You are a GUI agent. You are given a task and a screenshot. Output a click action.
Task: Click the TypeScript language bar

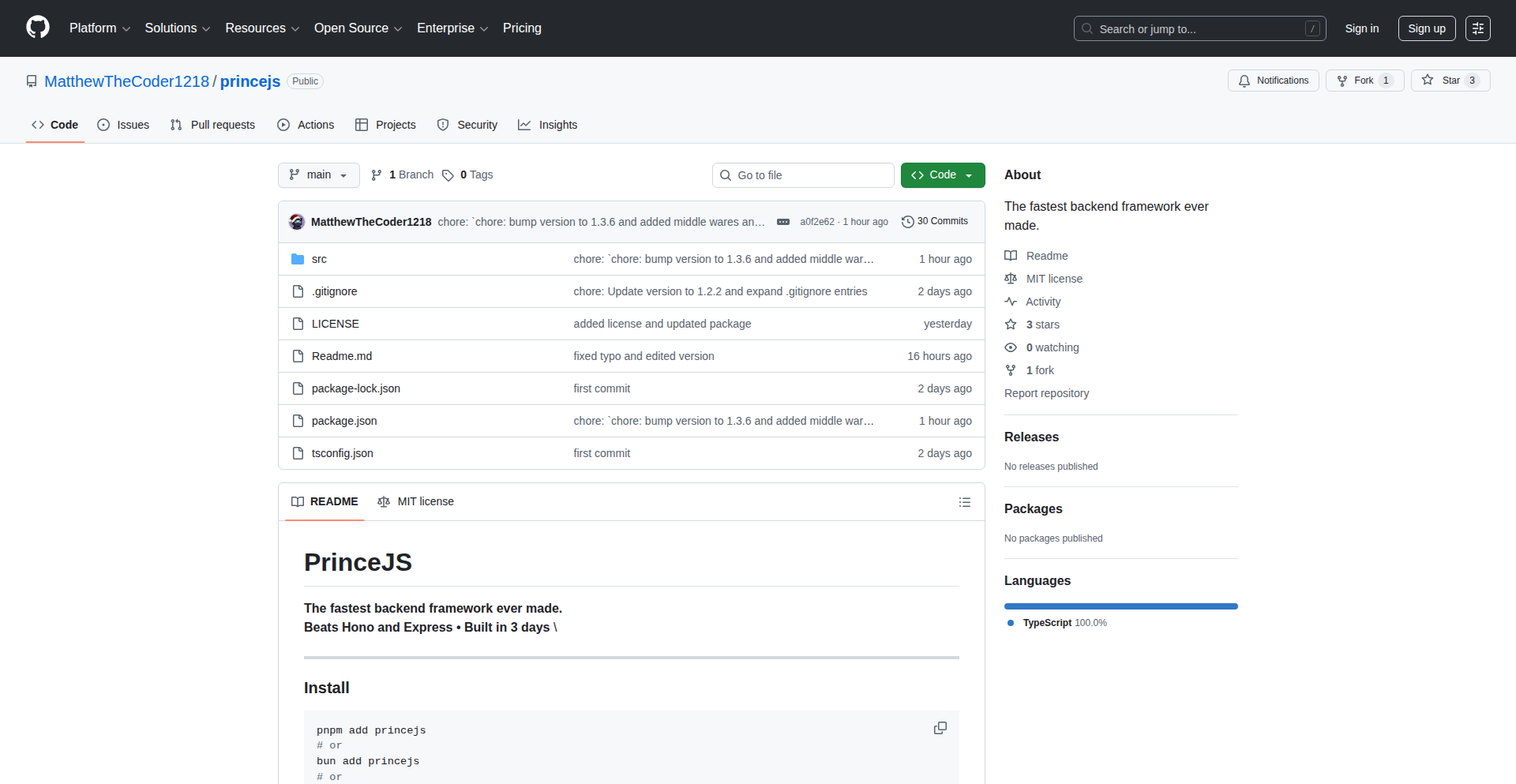[x=1120, y=606]
